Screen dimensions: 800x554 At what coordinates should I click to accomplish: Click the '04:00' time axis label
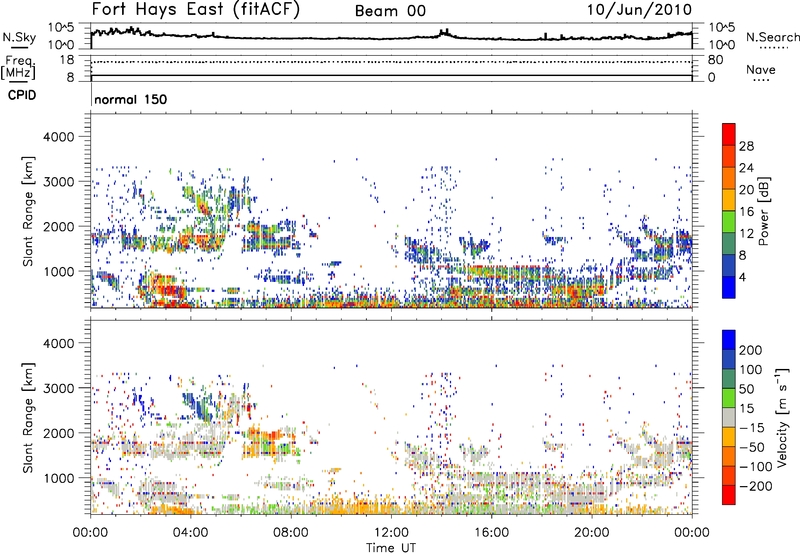point(190,532)
